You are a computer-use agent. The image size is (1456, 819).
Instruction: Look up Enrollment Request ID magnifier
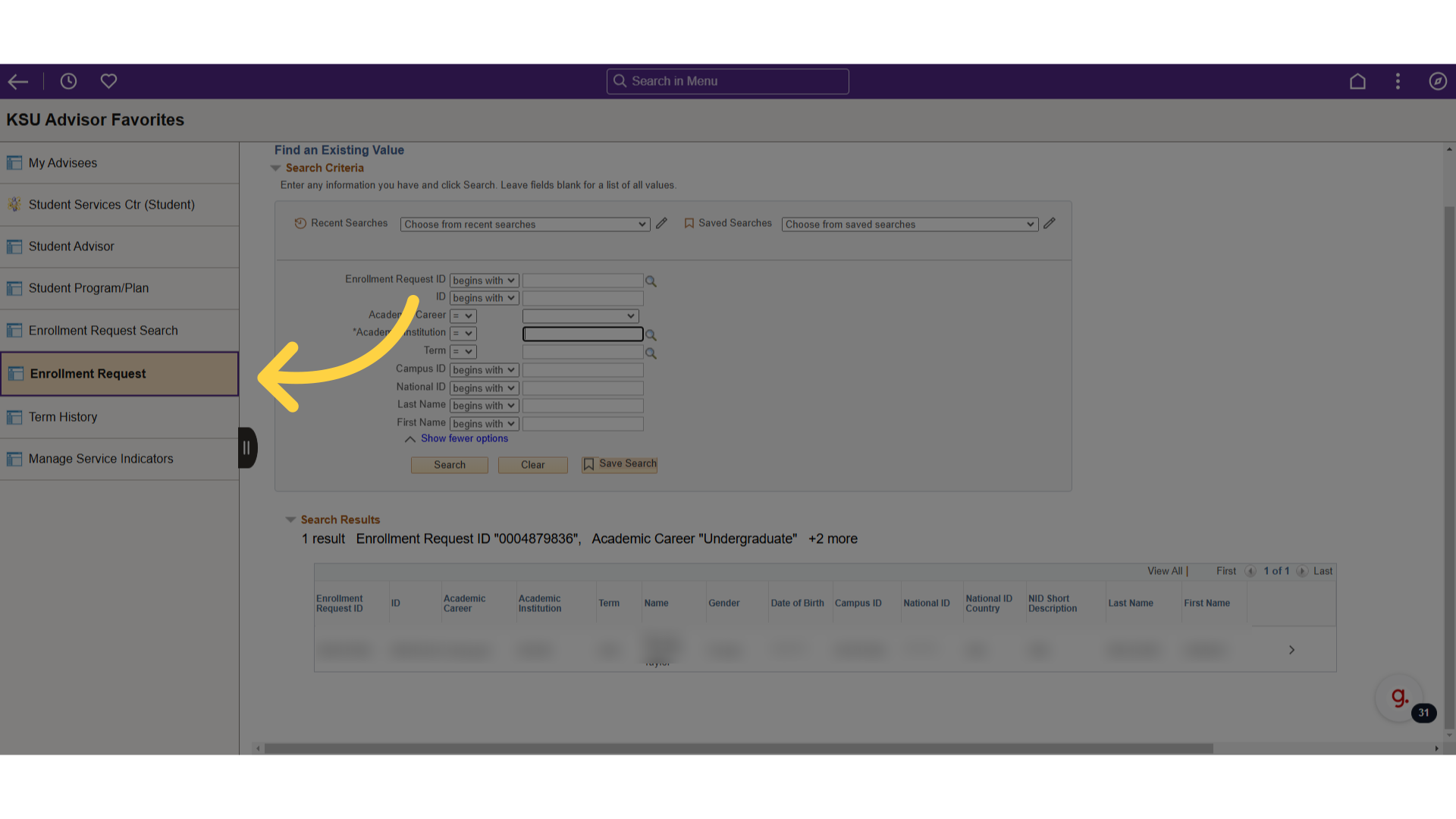click(x=651, y=281)
